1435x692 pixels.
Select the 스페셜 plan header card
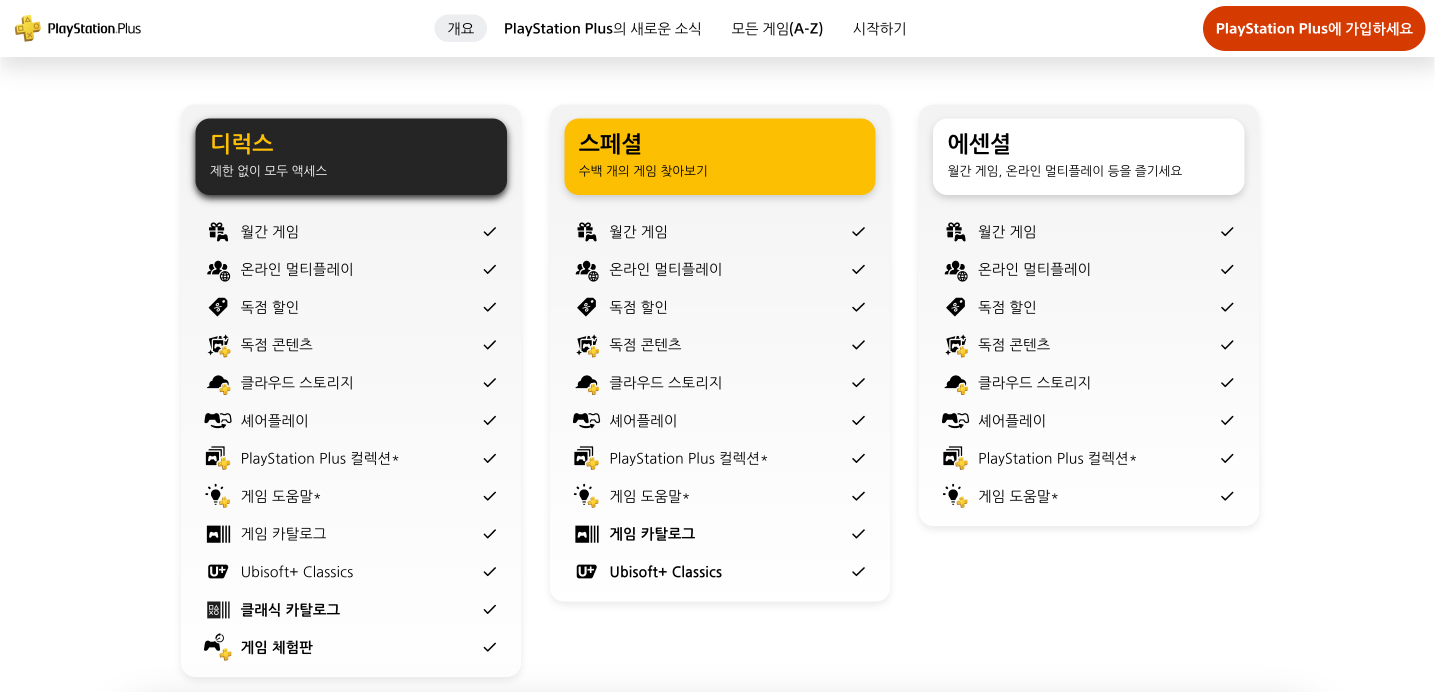720,156
